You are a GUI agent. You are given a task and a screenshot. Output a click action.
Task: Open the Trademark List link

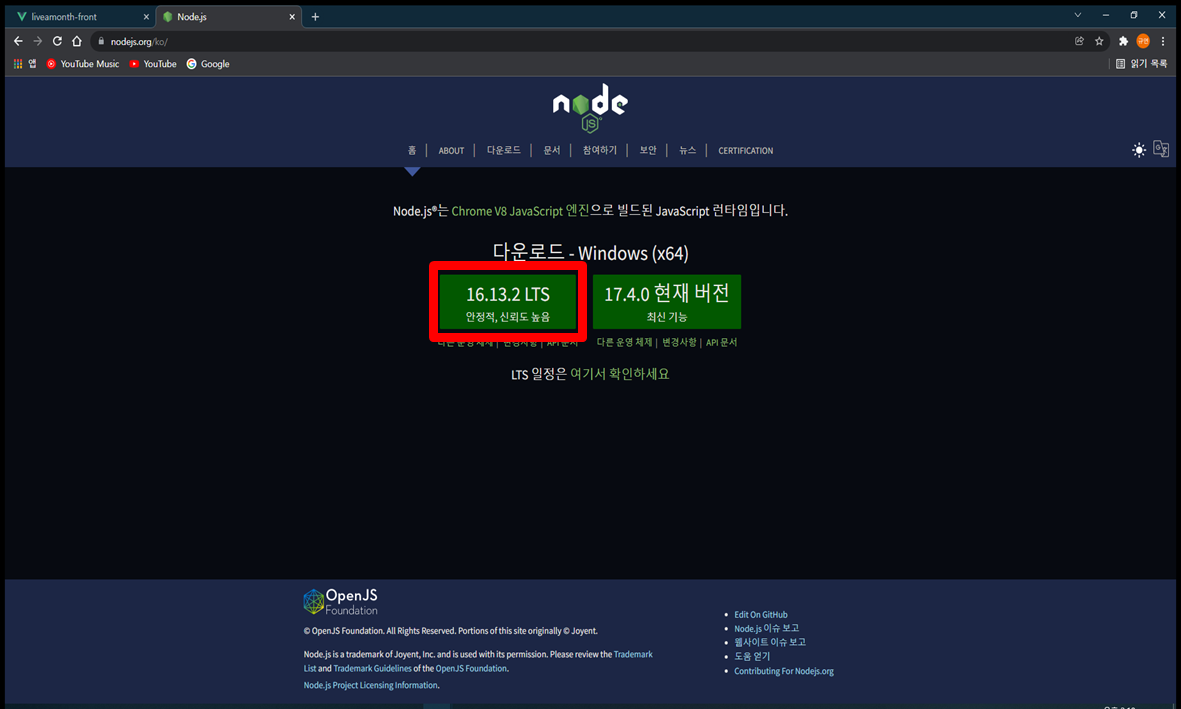tap(633, 654)
